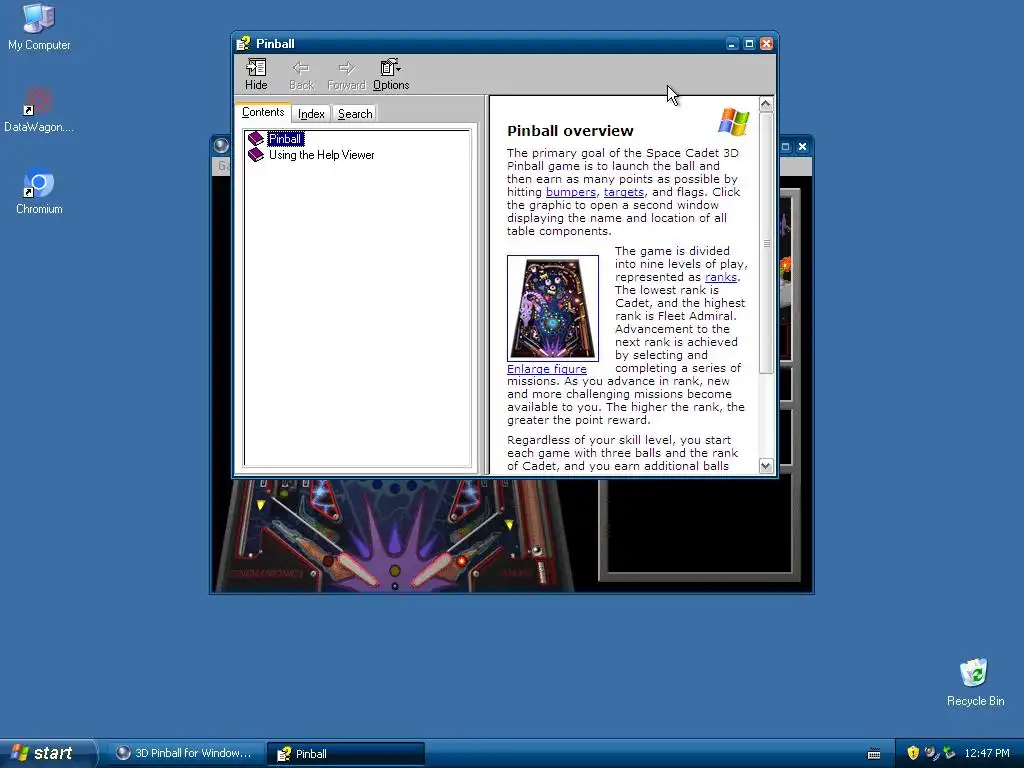Open My Computer desktop icon
This screenshot has height=768, width=1024.
point(39,27)
